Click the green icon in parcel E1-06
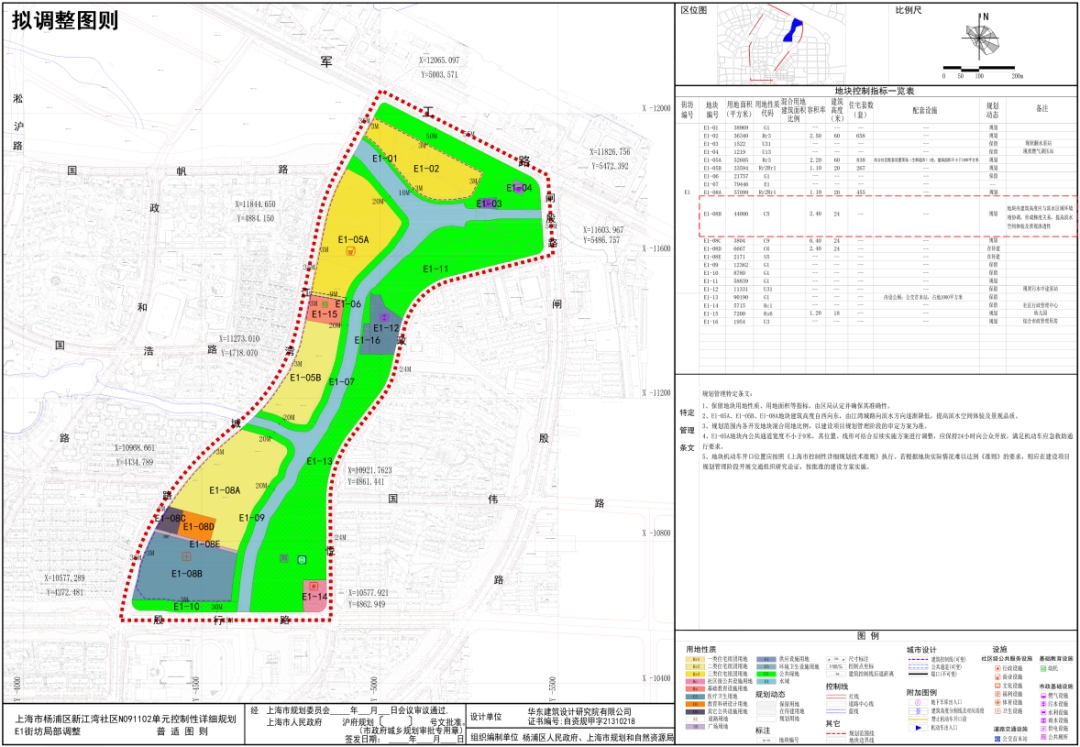 pos(324,303)
